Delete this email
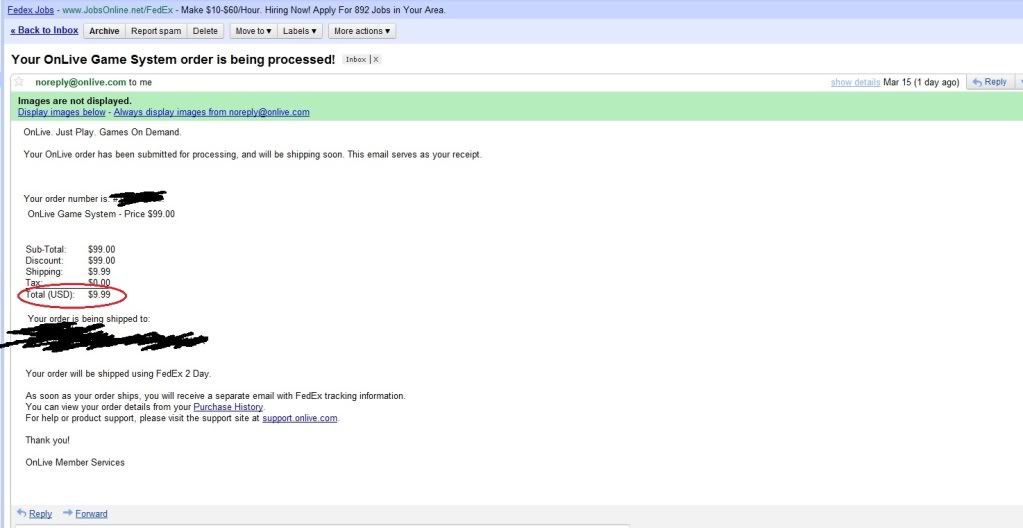This screenshot has width=1023, height=528. [205, 31]
